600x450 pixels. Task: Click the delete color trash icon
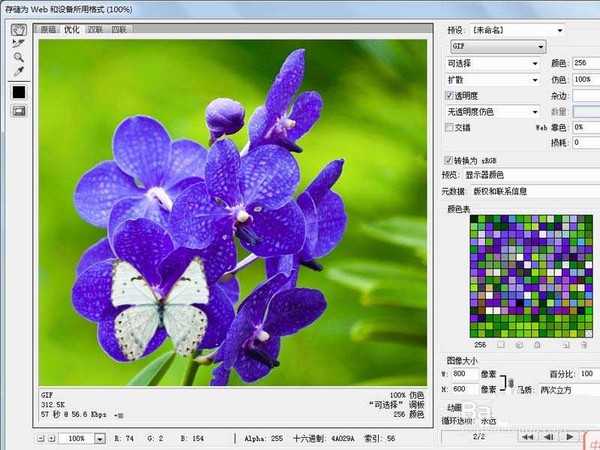[584, 345]
